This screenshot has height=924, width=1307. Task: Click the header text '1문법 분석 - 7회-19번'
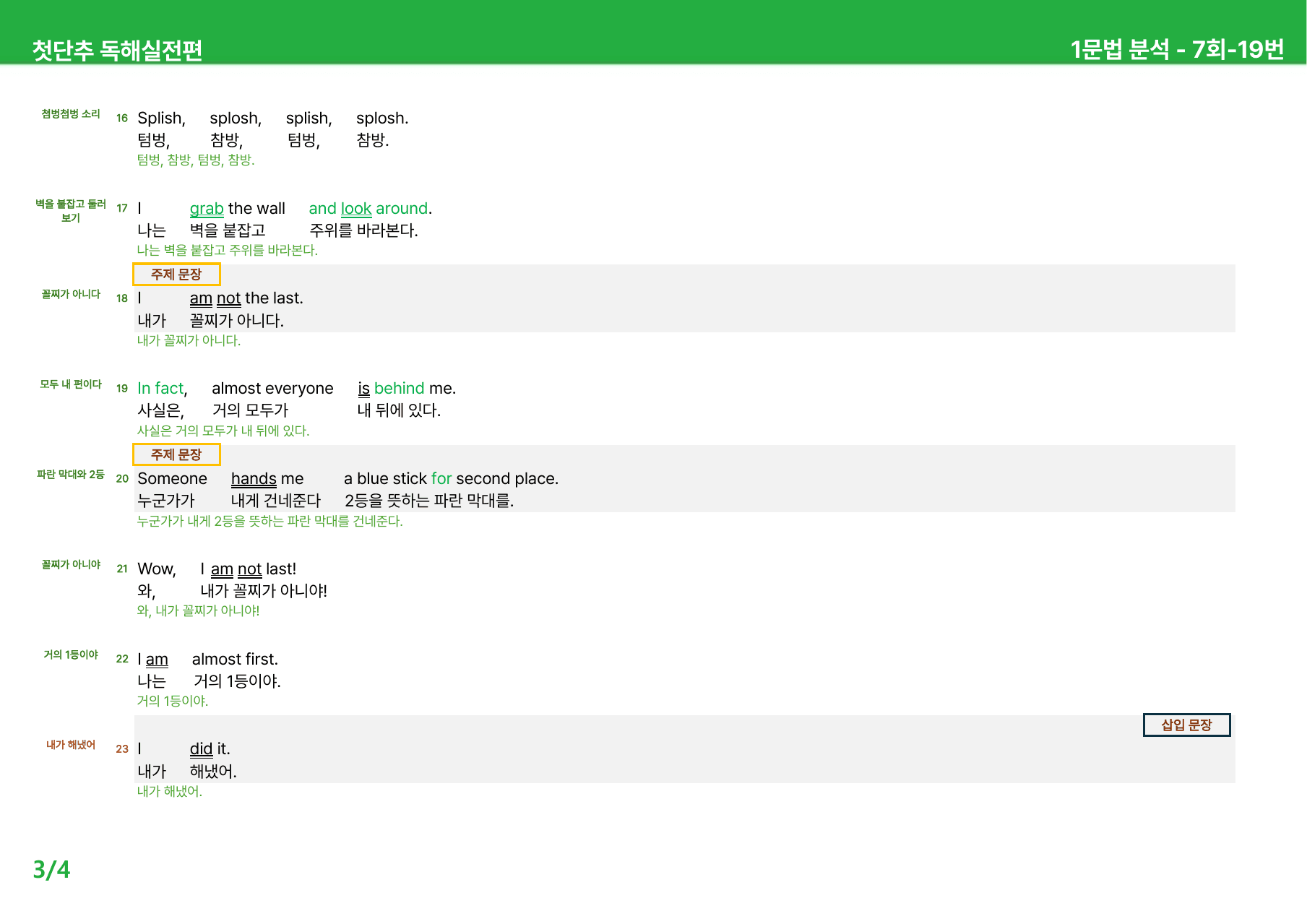1177,49
